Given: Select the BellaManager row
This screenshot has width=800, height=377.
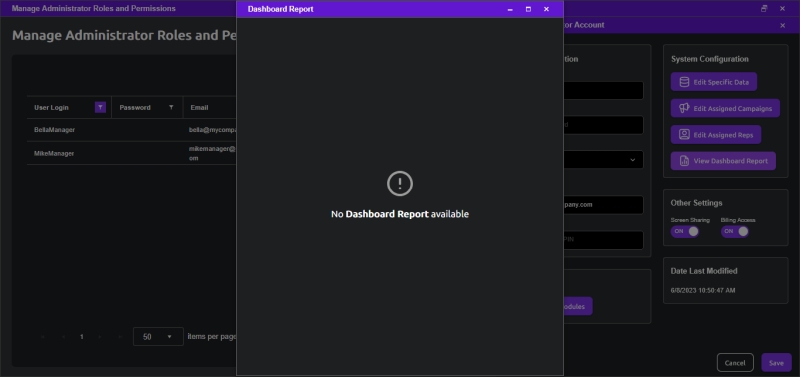Looking at the screenshot, I should [x=132, y=130].
